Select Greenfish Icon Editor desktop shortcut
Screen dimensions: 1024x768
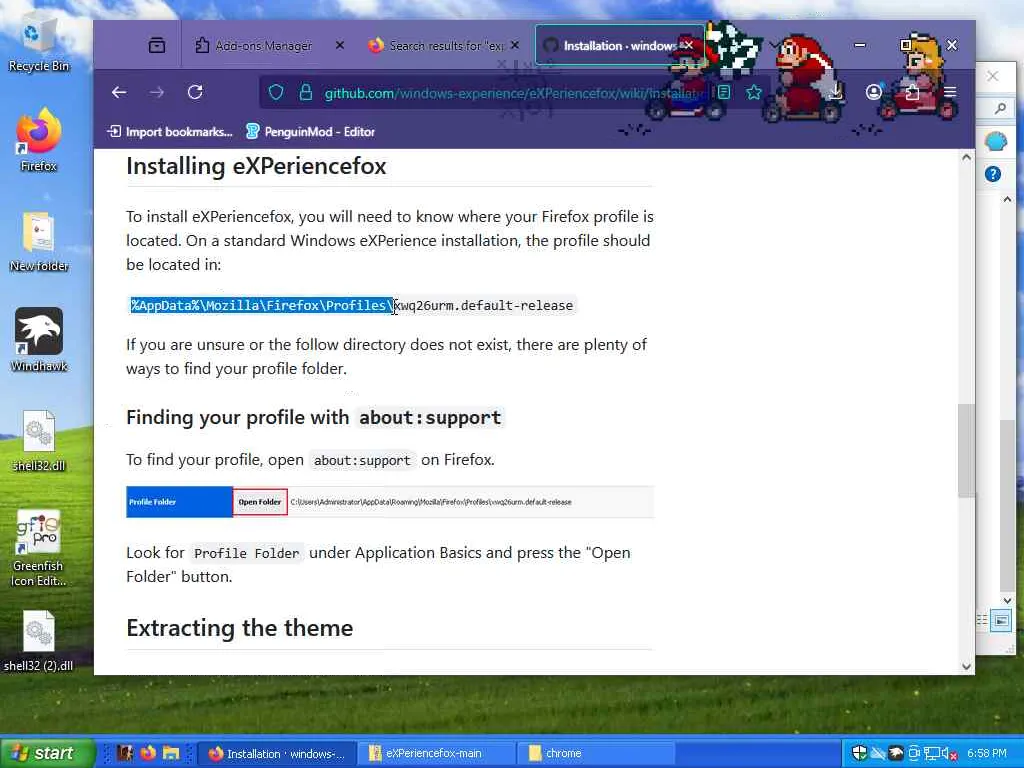(39, 547)
